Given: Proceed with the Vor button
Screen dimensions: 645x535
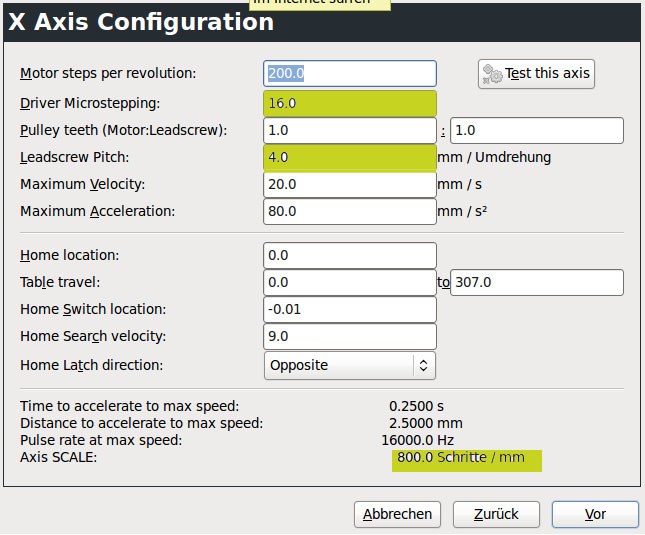Looking at the screenshot, I should pyautogui.click(x=595, y=514).
